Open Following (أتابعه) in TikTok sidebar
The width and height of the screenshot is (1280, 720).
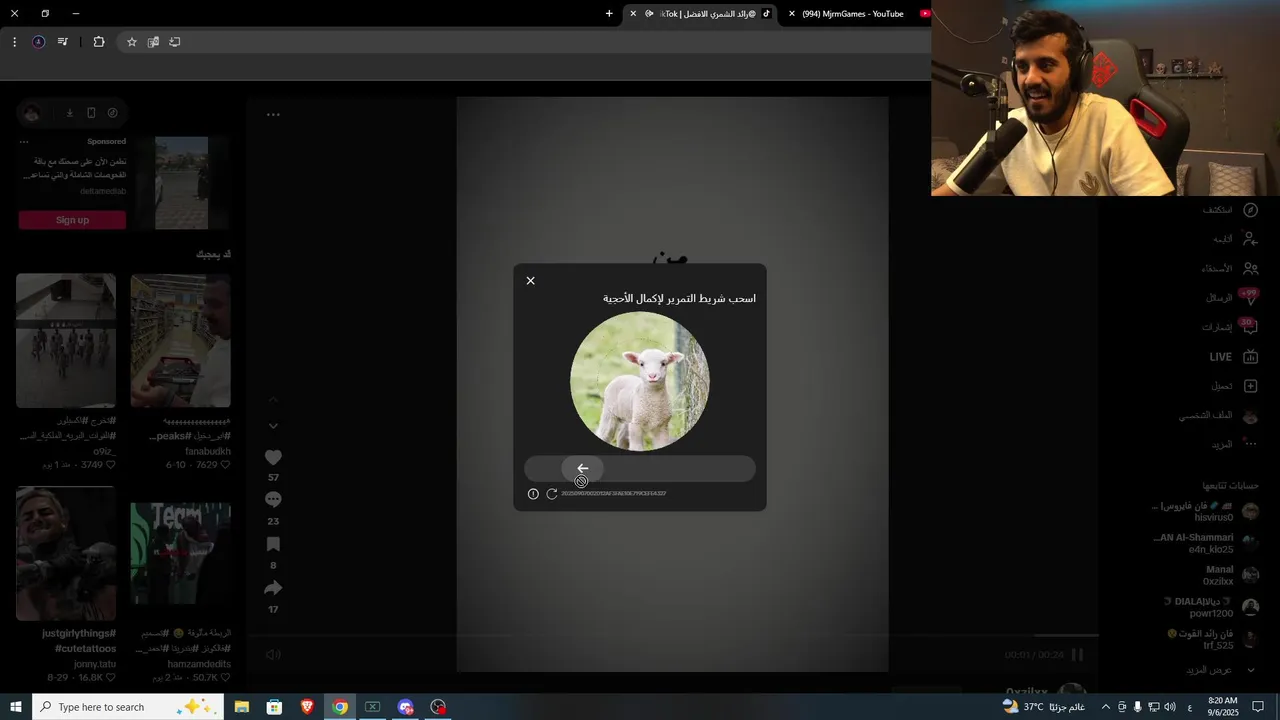(1234, 239)
